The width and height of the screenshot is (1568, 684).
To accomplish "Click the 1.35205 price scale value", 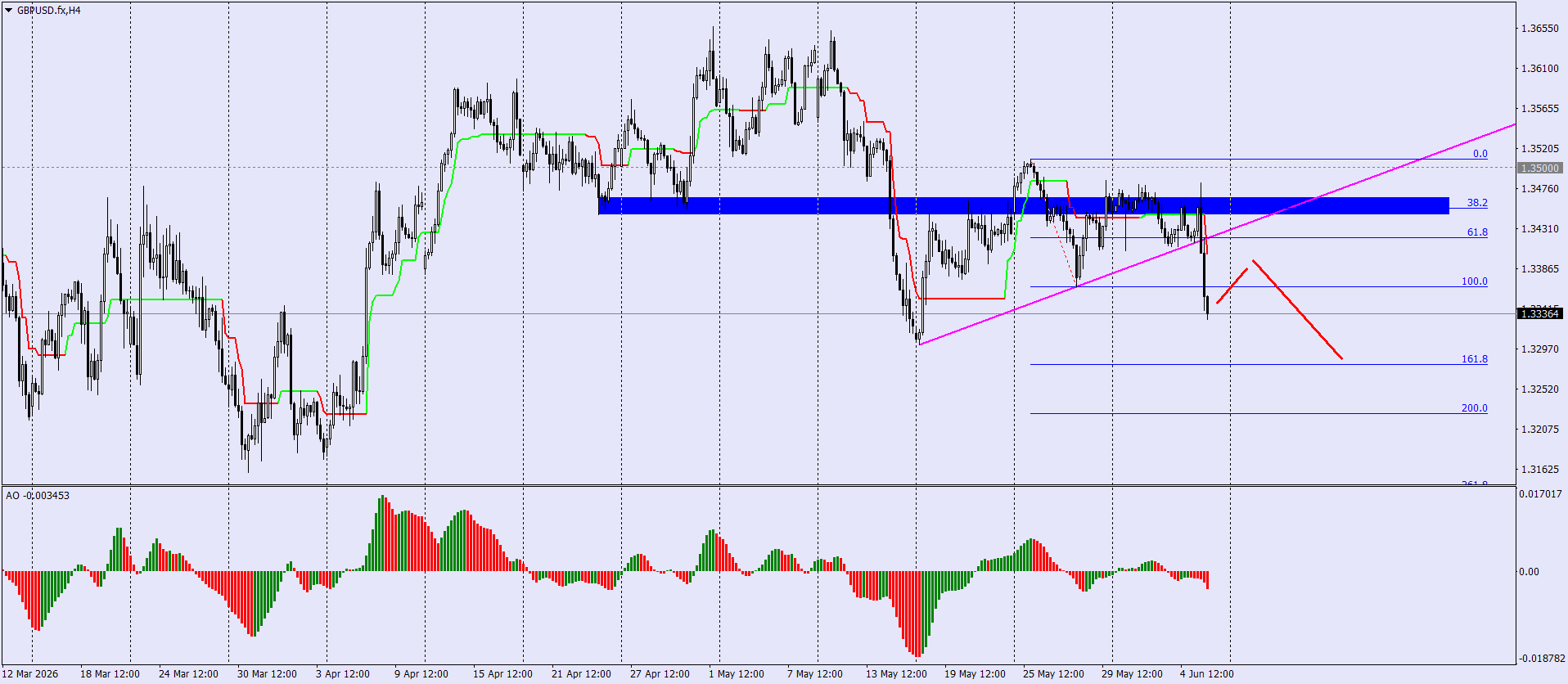I will [x=1540, y=149].
